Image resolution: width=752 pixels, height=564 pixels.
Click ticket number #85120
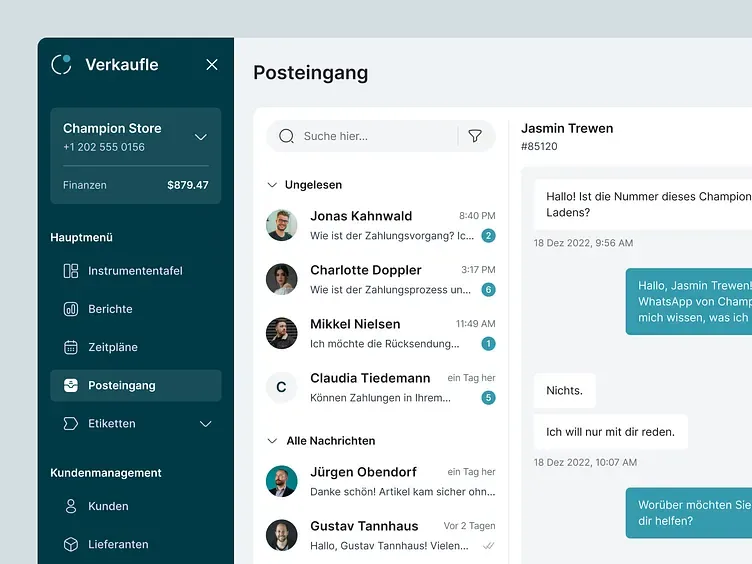tap(539, 147)
